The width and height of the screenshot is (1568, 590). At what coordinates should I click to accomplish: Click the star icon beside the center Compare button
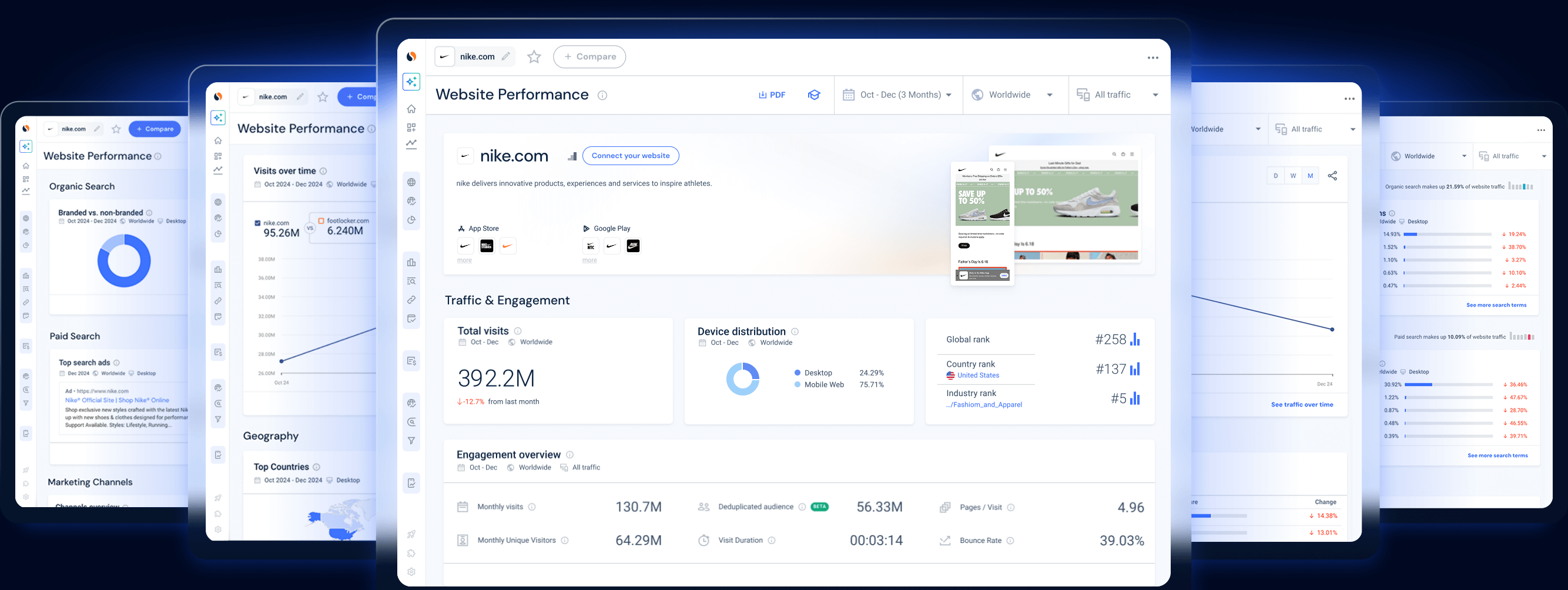pyautogui.click(x=534, y=56)
